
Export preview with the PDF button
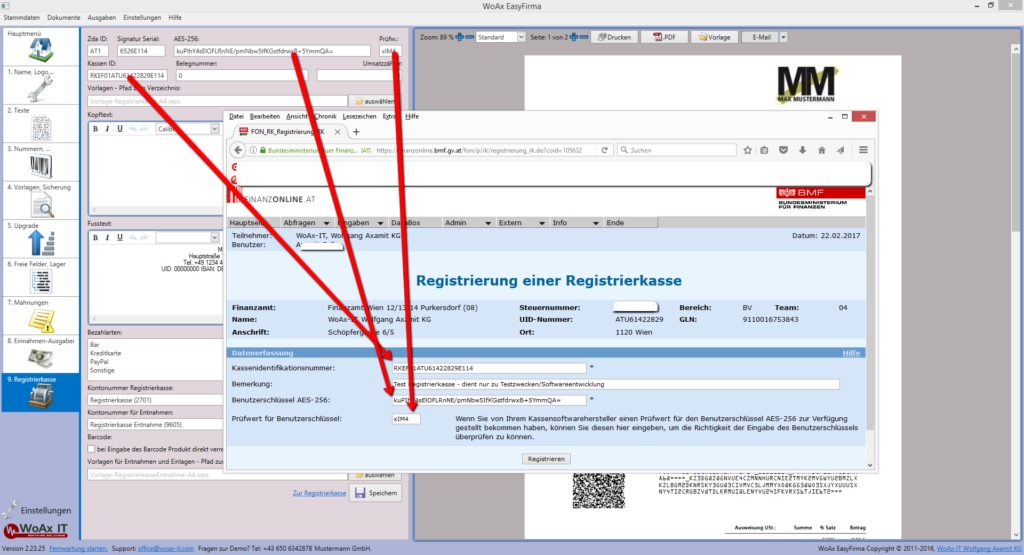(x=664, y=37)
